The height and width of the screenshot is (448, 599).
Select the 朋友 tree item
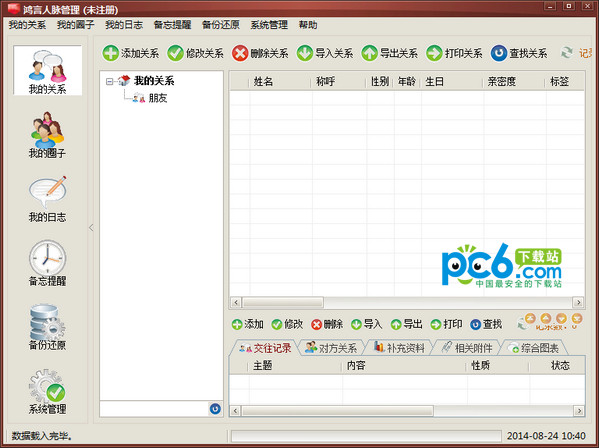click(158, 98)
